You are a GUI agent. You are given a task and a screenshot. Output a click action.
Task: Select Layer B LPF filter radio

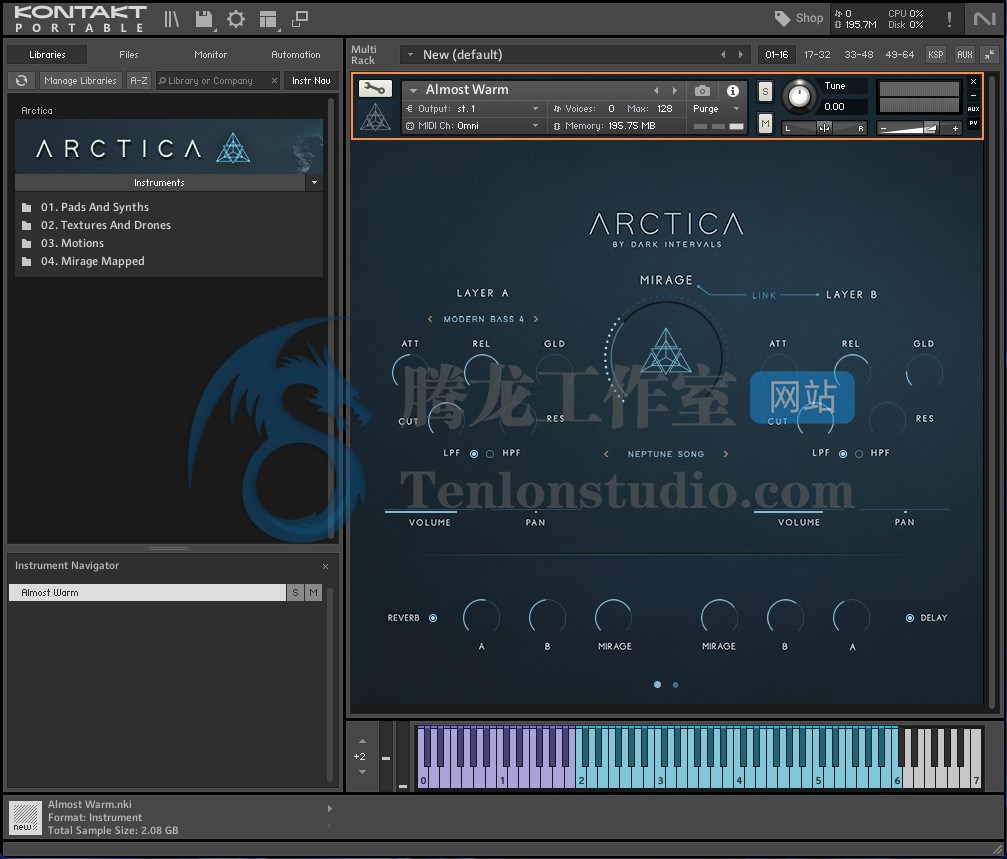pos(843,454)
